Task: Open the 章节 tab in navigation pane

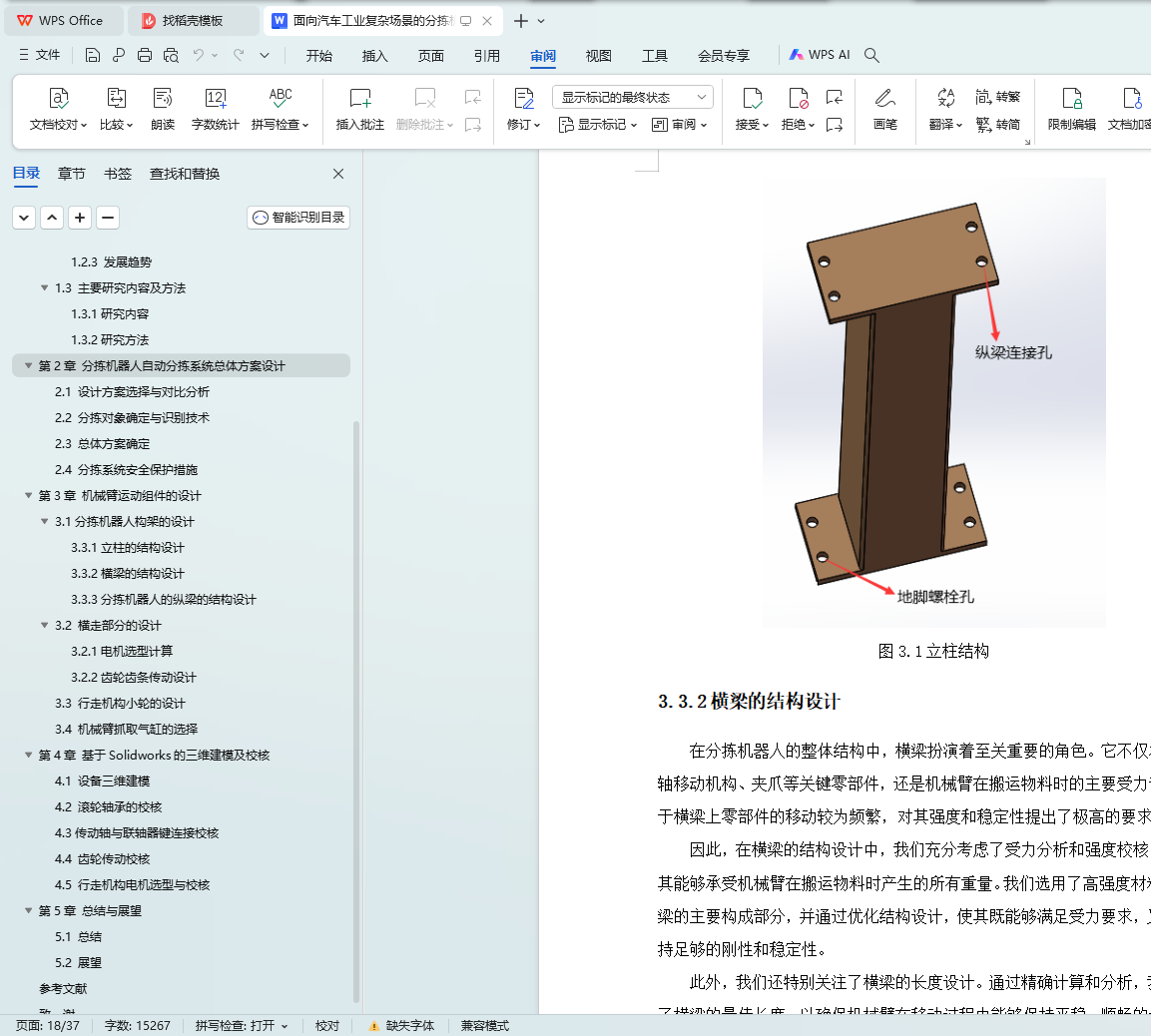Action: 72,174
